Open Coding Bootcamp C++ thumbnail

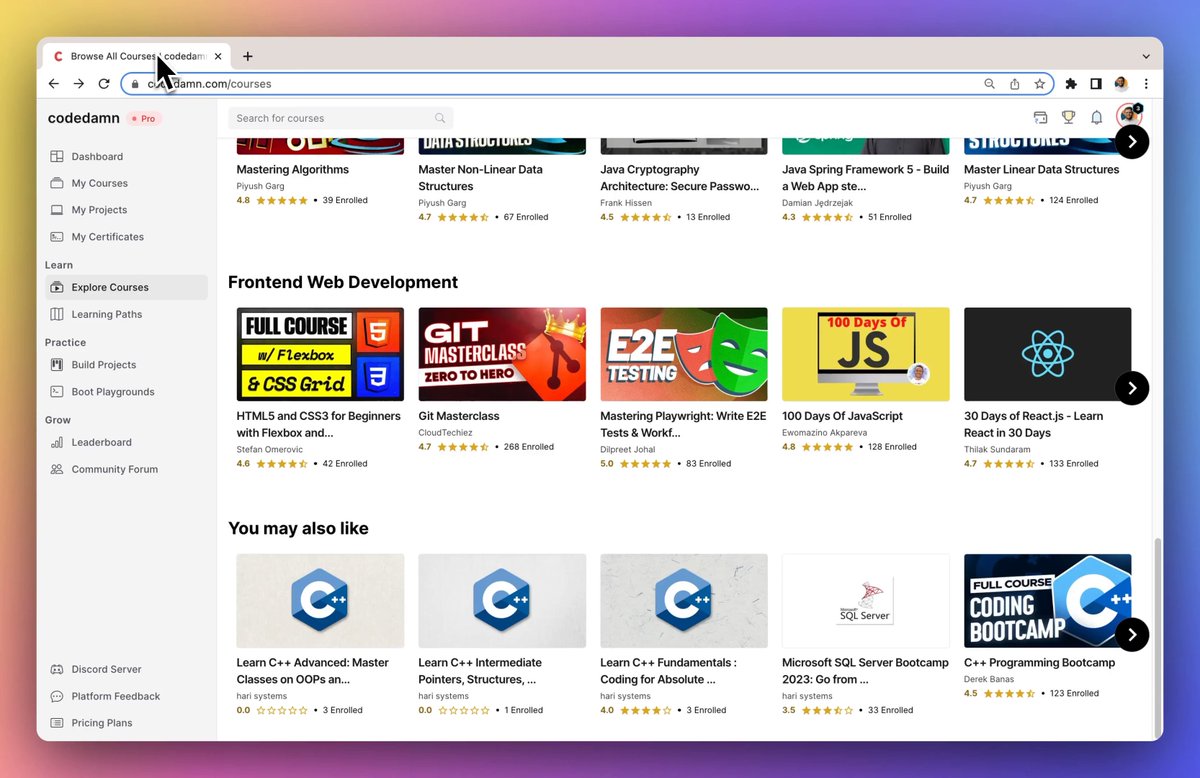click(1048, 601)
